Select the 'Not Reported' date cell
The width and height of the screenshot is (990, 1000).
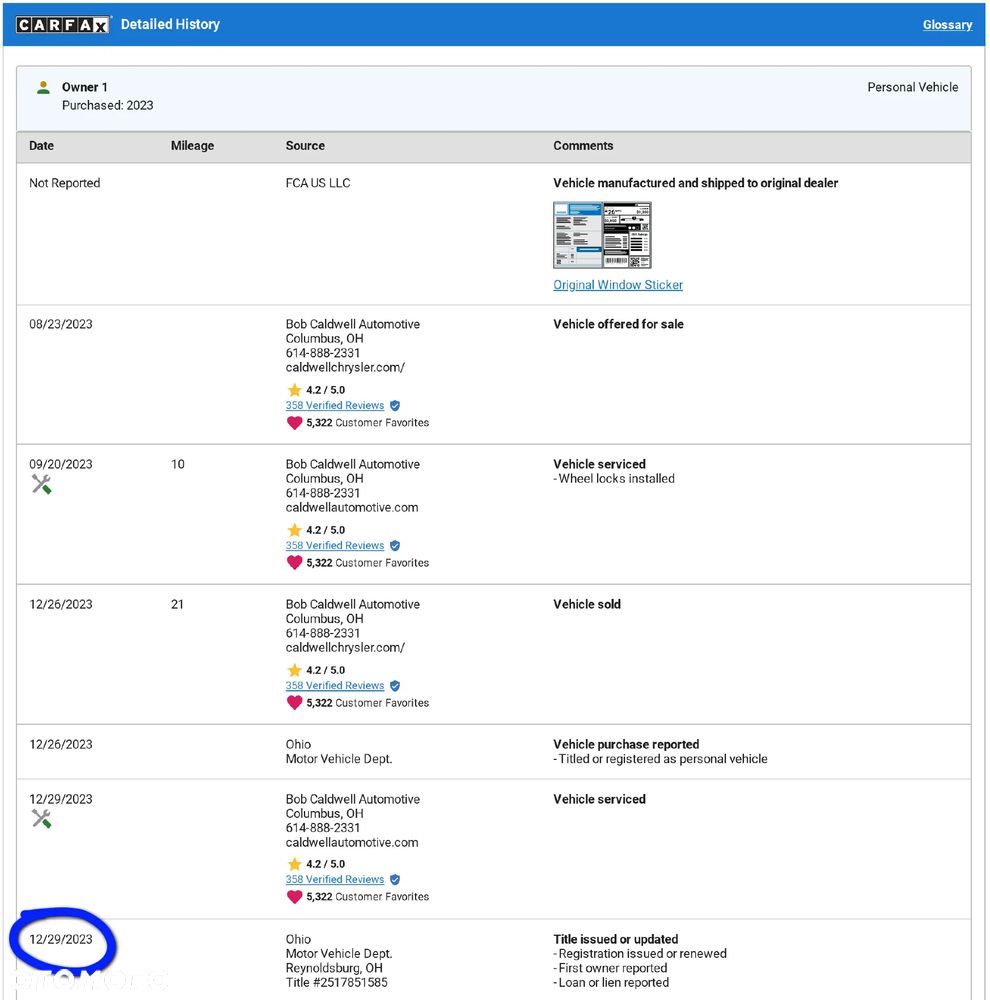pos(64,183)
